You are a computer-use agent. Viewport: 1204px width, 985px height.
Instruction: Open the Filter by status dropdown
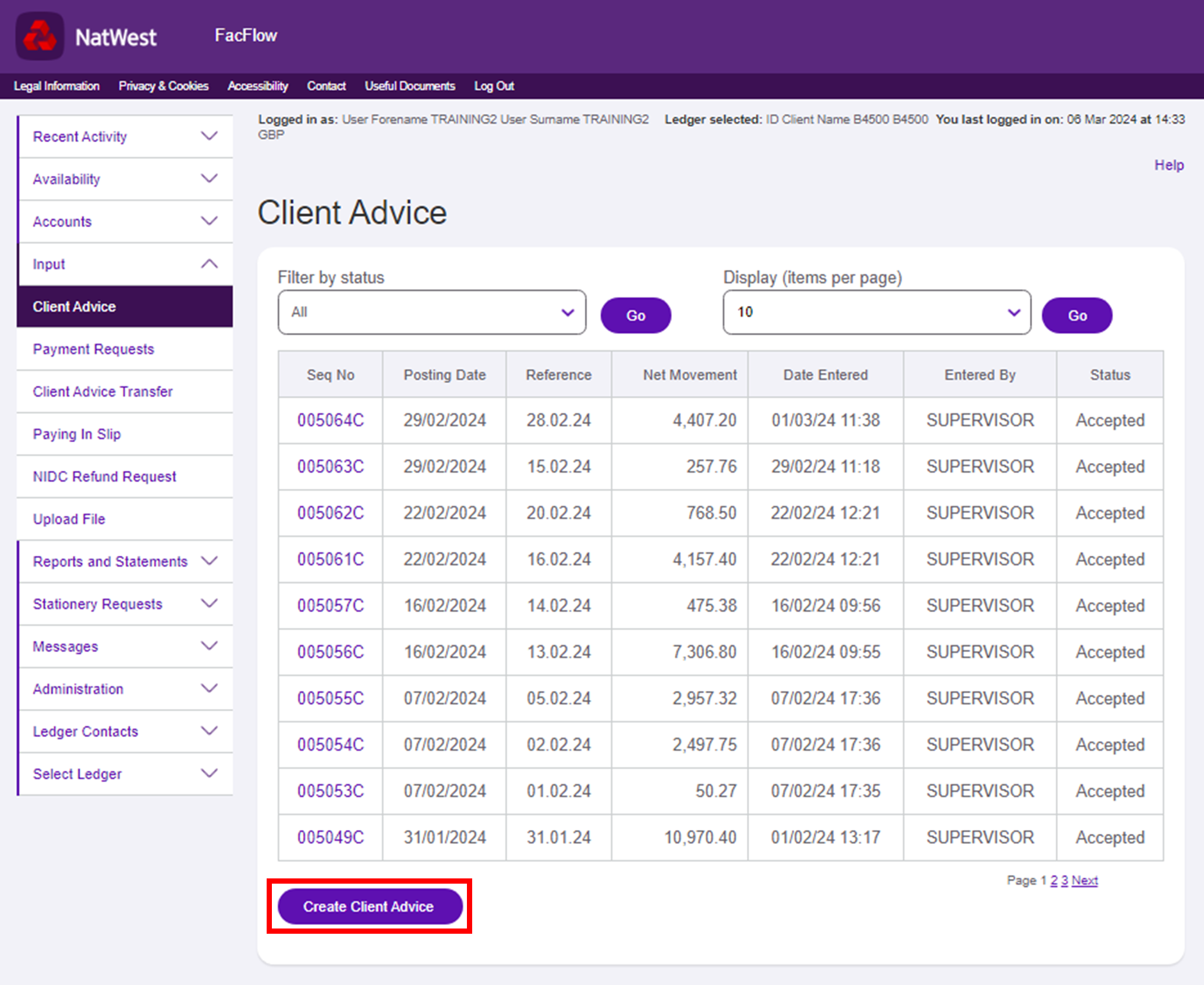click(431, 312)
